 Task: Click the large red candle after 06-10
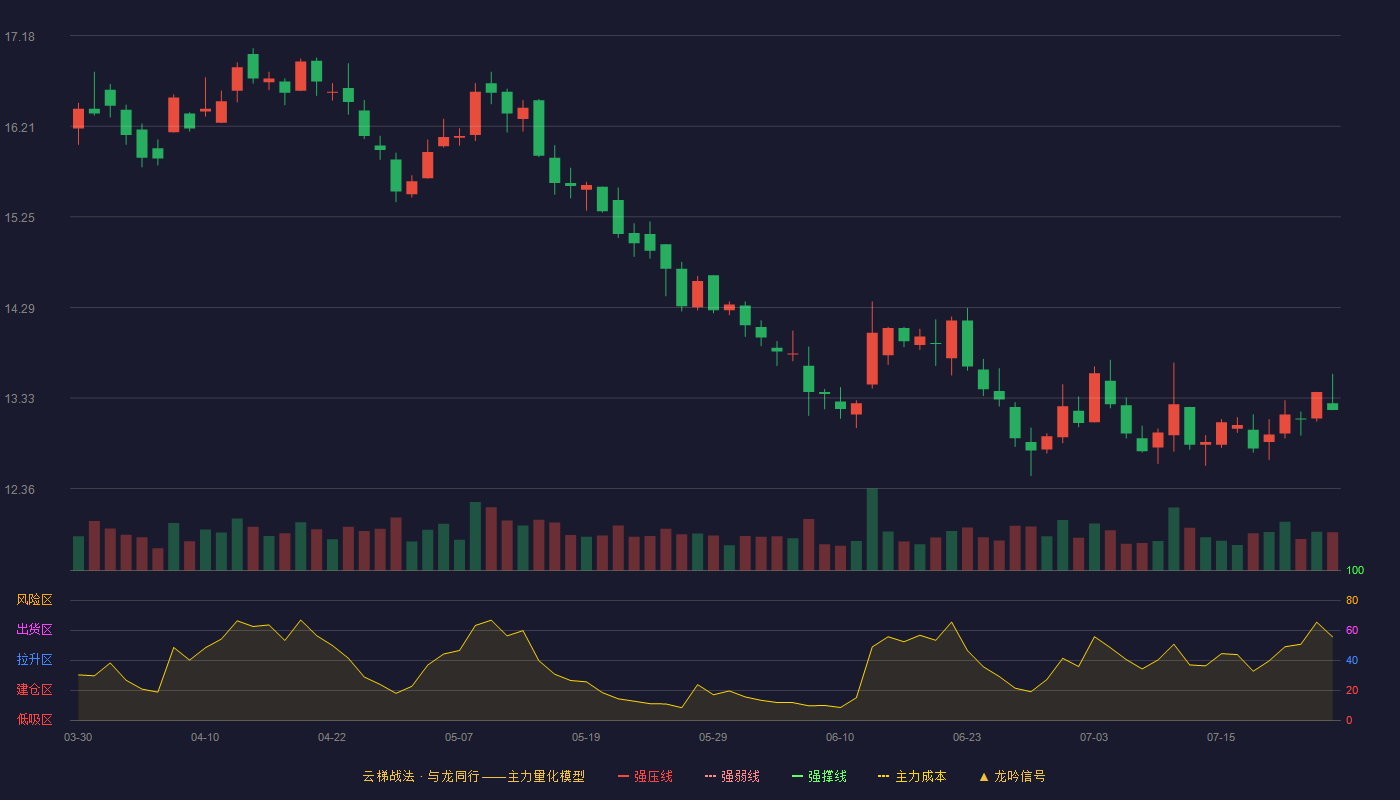coord(872,358)
